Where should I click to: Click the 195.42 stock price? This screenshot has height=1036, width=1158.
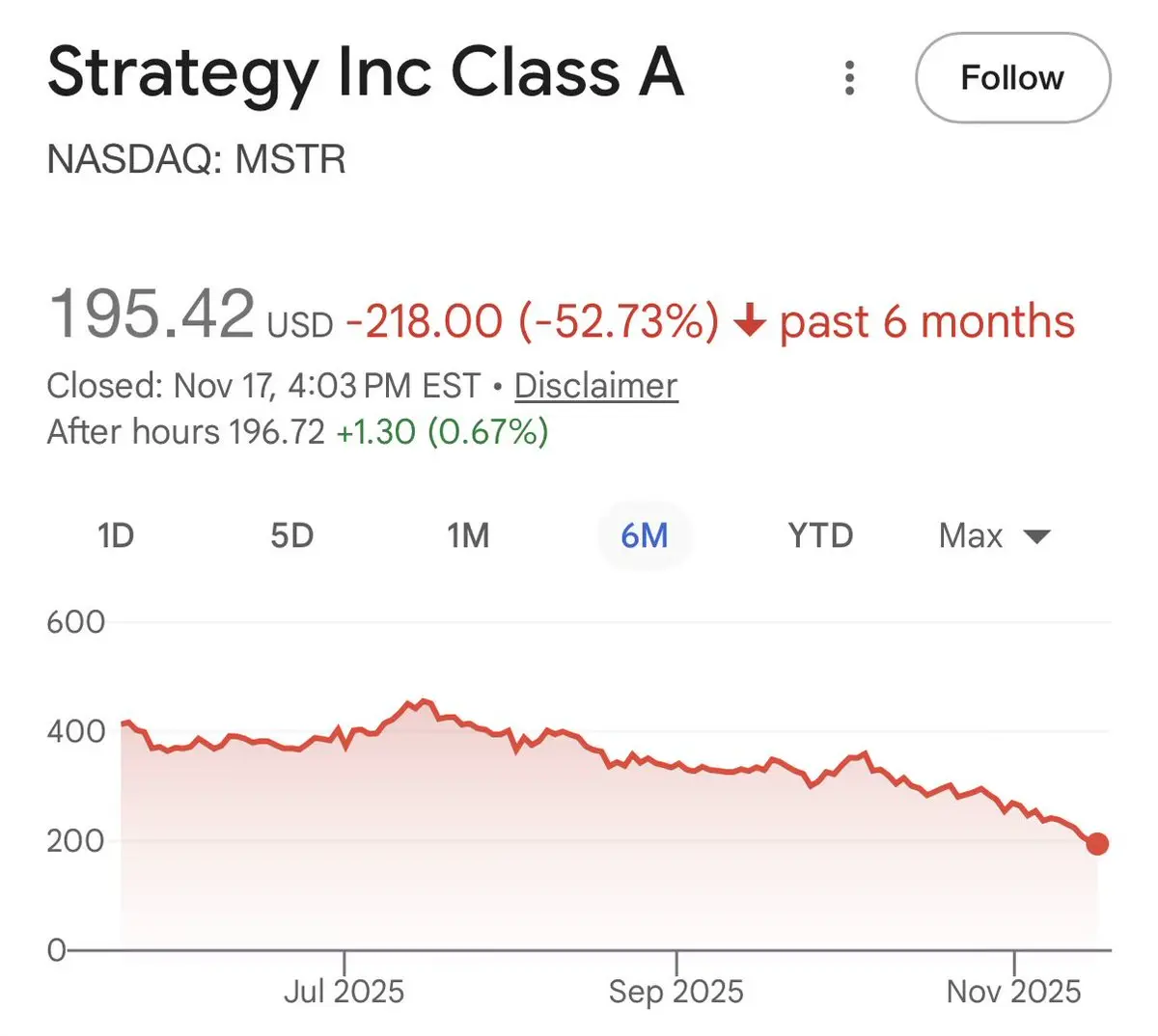(152, 314)
